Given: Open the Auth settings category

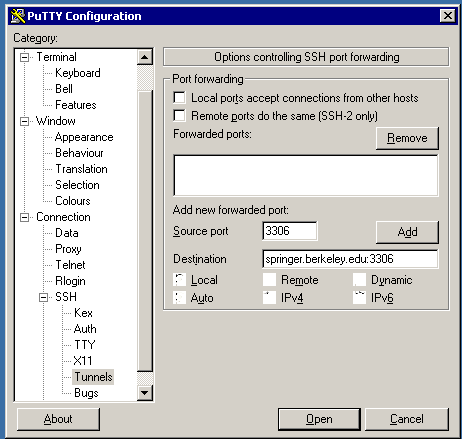Looking at the screenshot, I should pyautogui.click(x=85, y=329).
